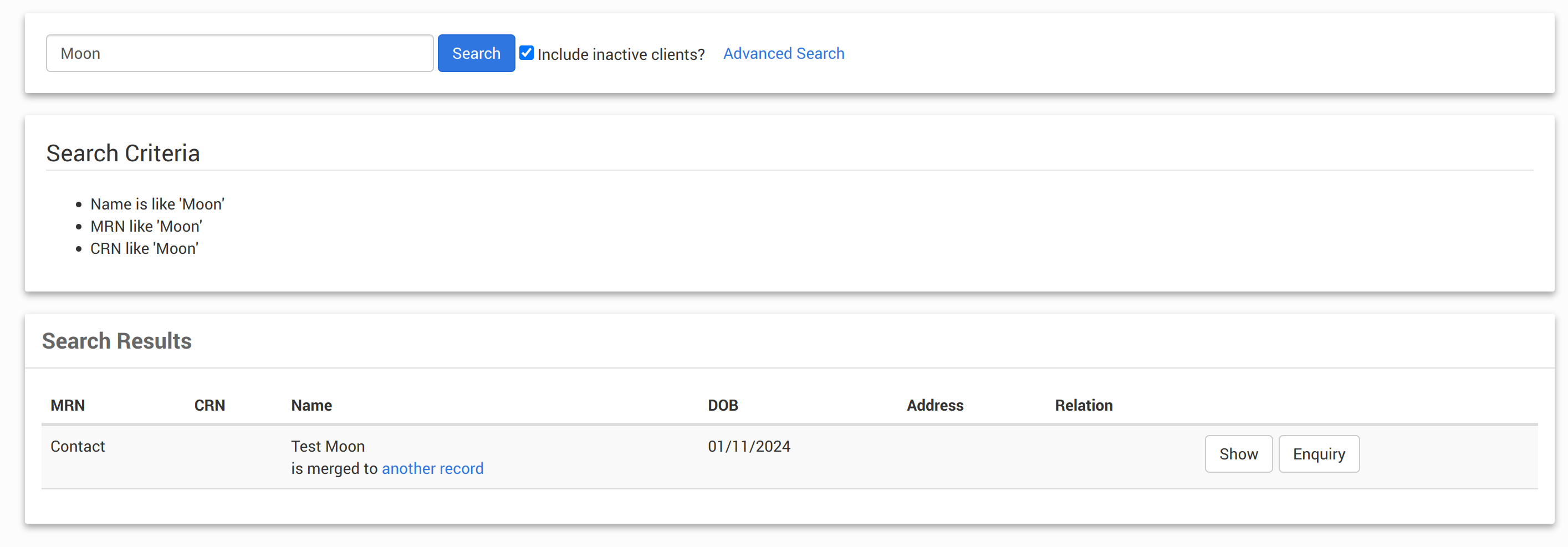Uncheck the Include inactive clients checkbox

click(527, 53)
